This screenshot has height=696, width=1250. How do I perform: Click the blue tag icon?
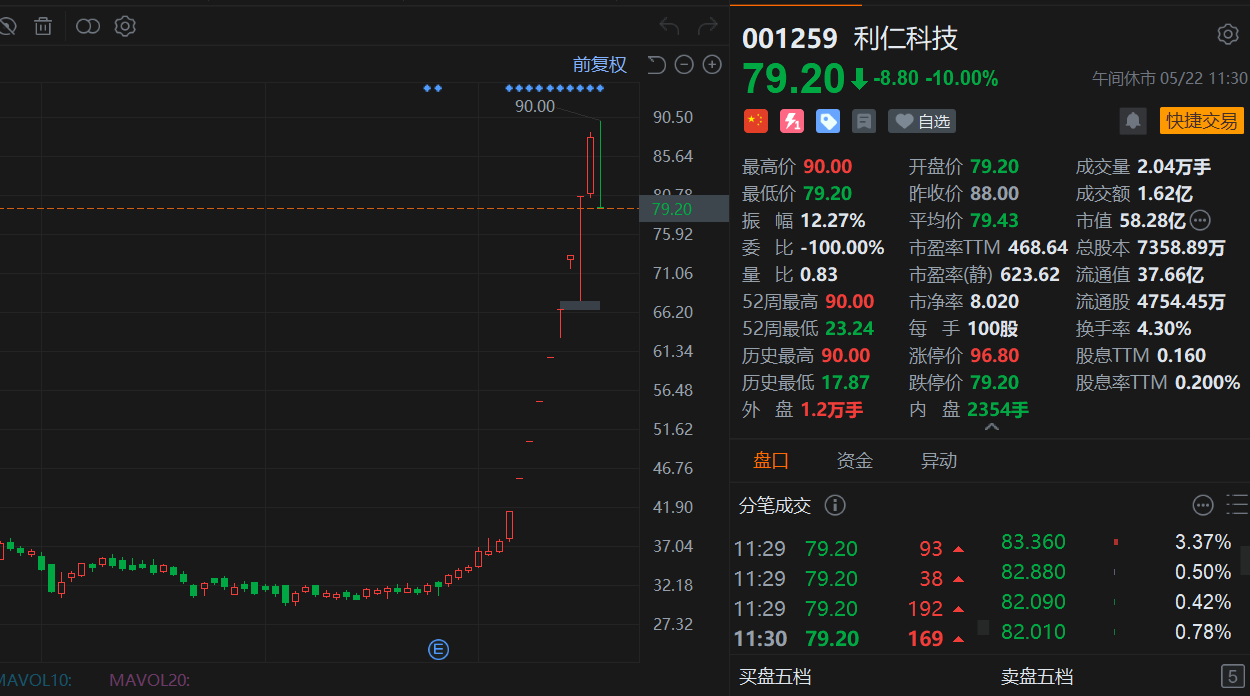tap(828, 121)
